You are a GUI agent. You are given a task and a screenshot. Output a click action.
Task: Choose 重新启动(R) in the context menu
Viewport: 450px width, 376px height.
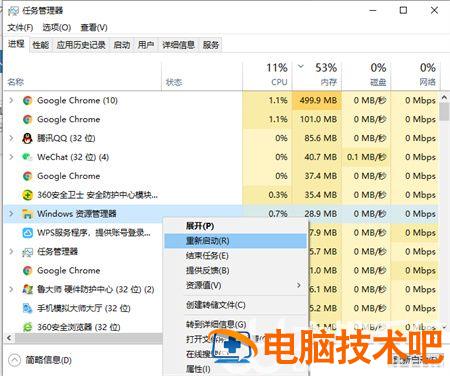pos(235,241)
